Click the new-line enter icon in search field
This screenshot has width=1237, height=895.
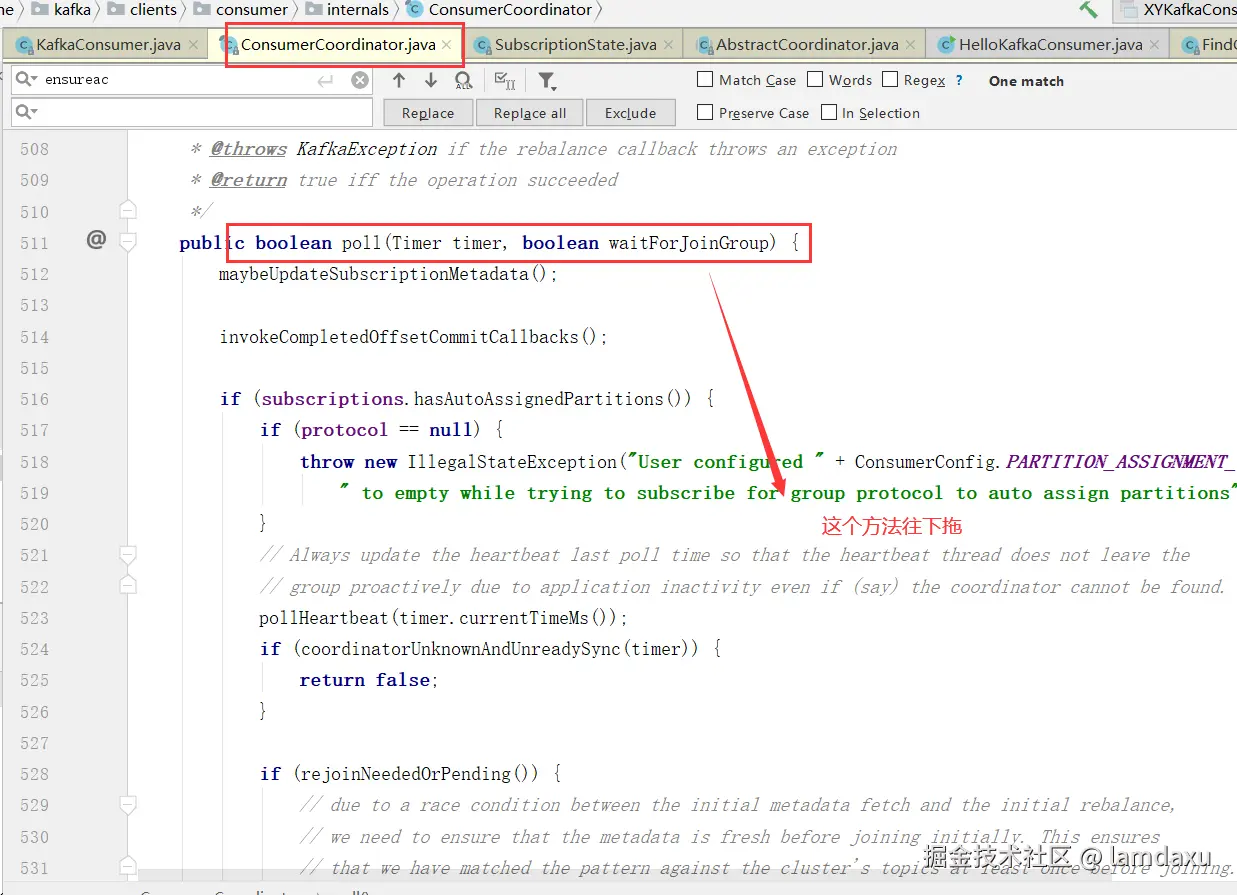tap(325, 80)
